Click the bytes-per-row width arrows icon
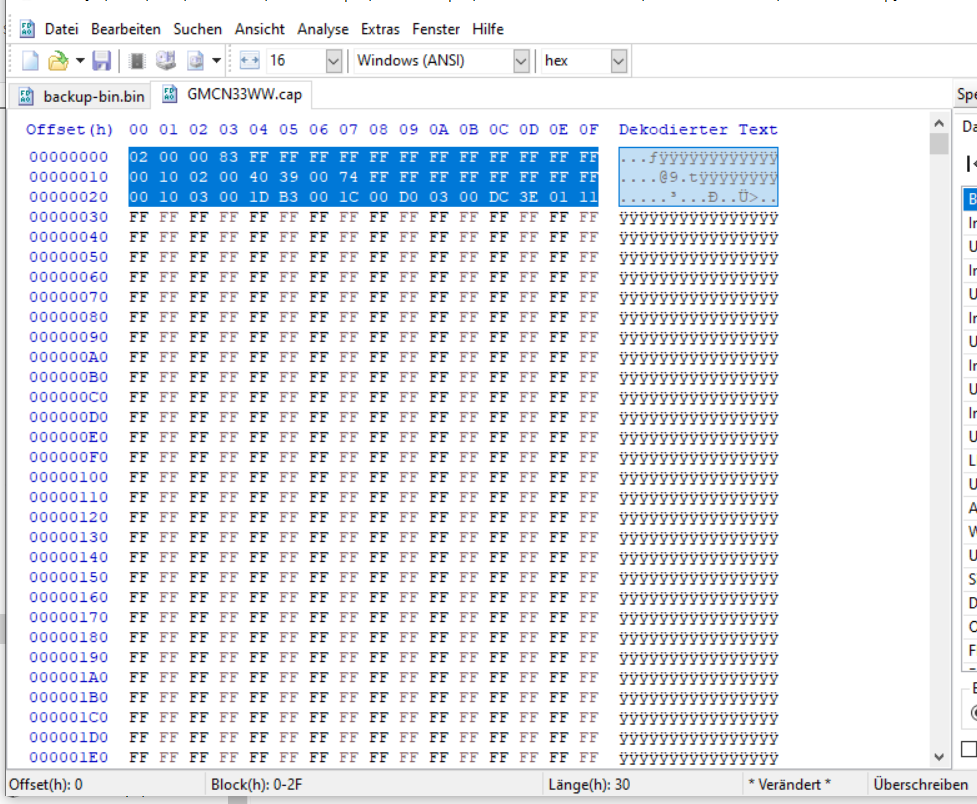 (x=249, y=60)
